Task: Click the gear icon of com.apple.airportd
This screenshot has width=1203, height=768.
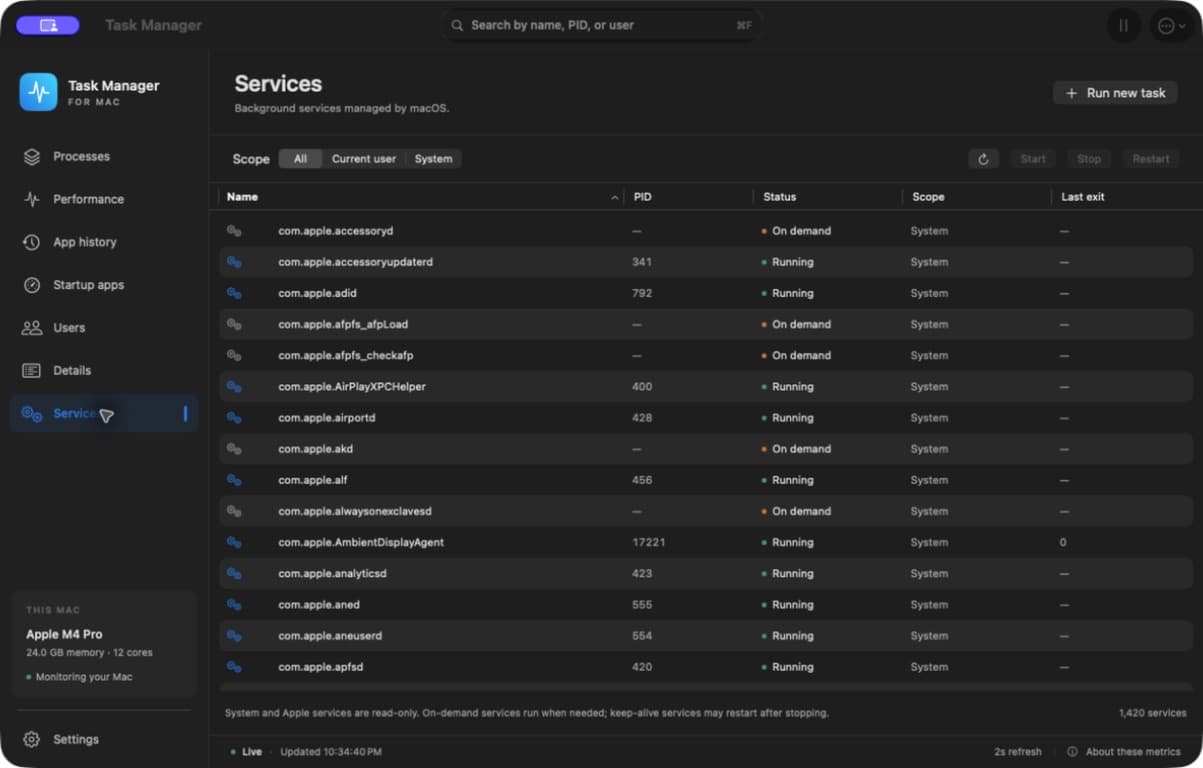Action: [x=234, y=418]
